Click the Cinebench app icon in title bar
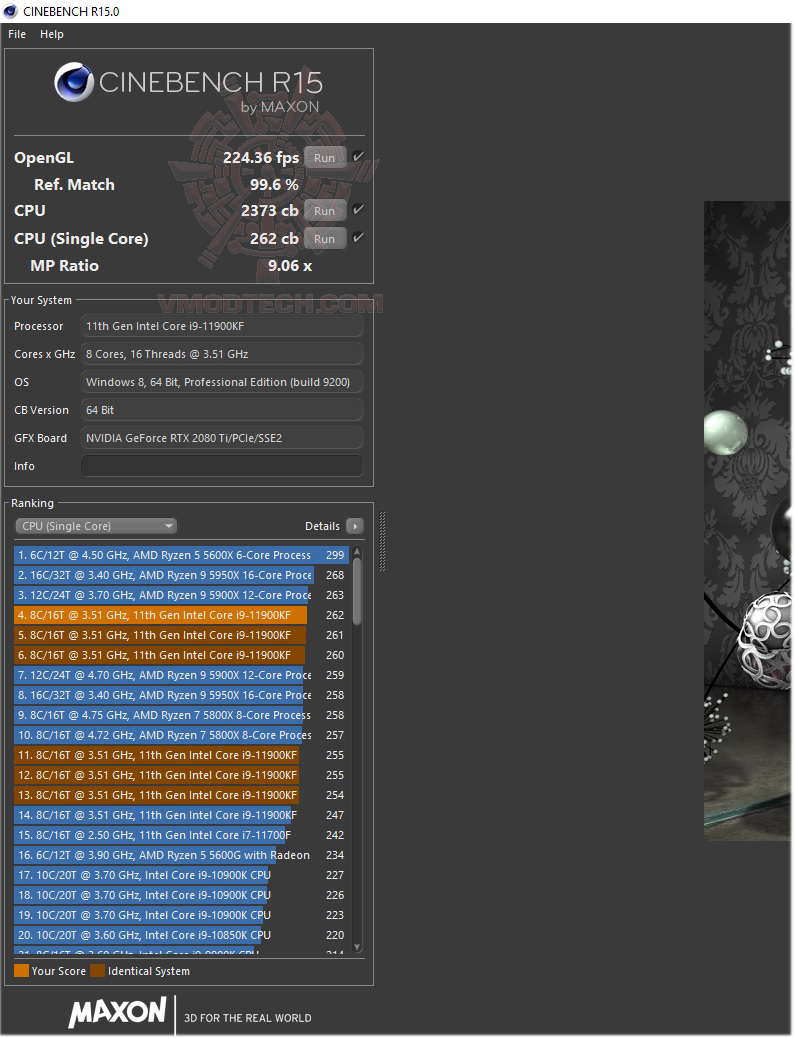This screenshot has height=1038, width=794. click(10, 11)
